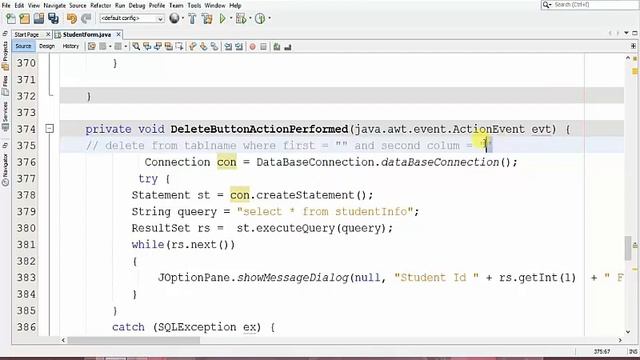Image resolution: width=640 pixels, height=360 pixels.
Task: Open the Debug Project dropdown arrow
Action: [x=250, y=18]
